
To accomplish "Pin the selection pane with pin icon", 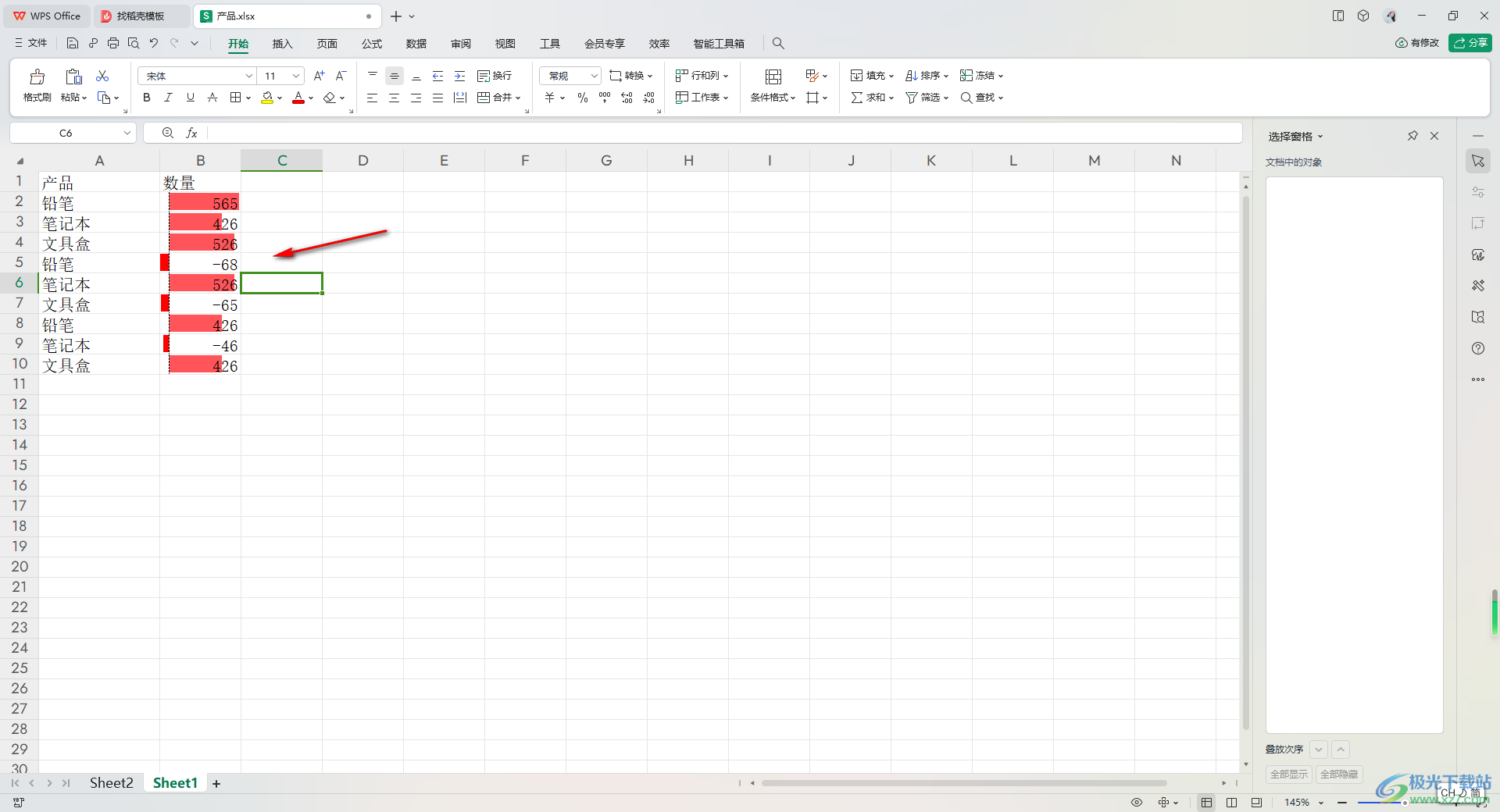I will click(1412, 136).
